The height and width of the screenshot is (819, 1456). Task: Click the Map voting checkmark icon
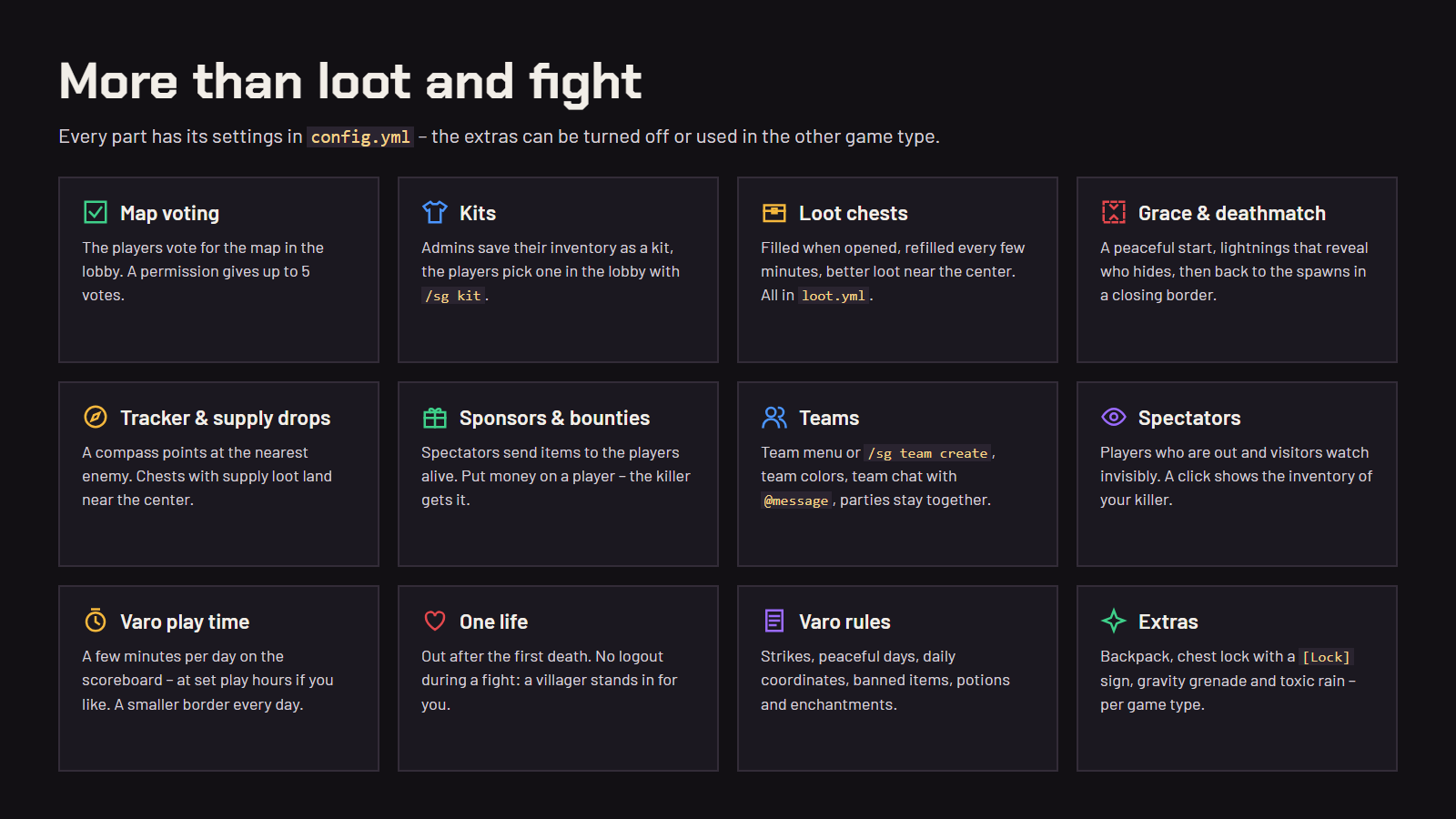(x=96, y=212)
